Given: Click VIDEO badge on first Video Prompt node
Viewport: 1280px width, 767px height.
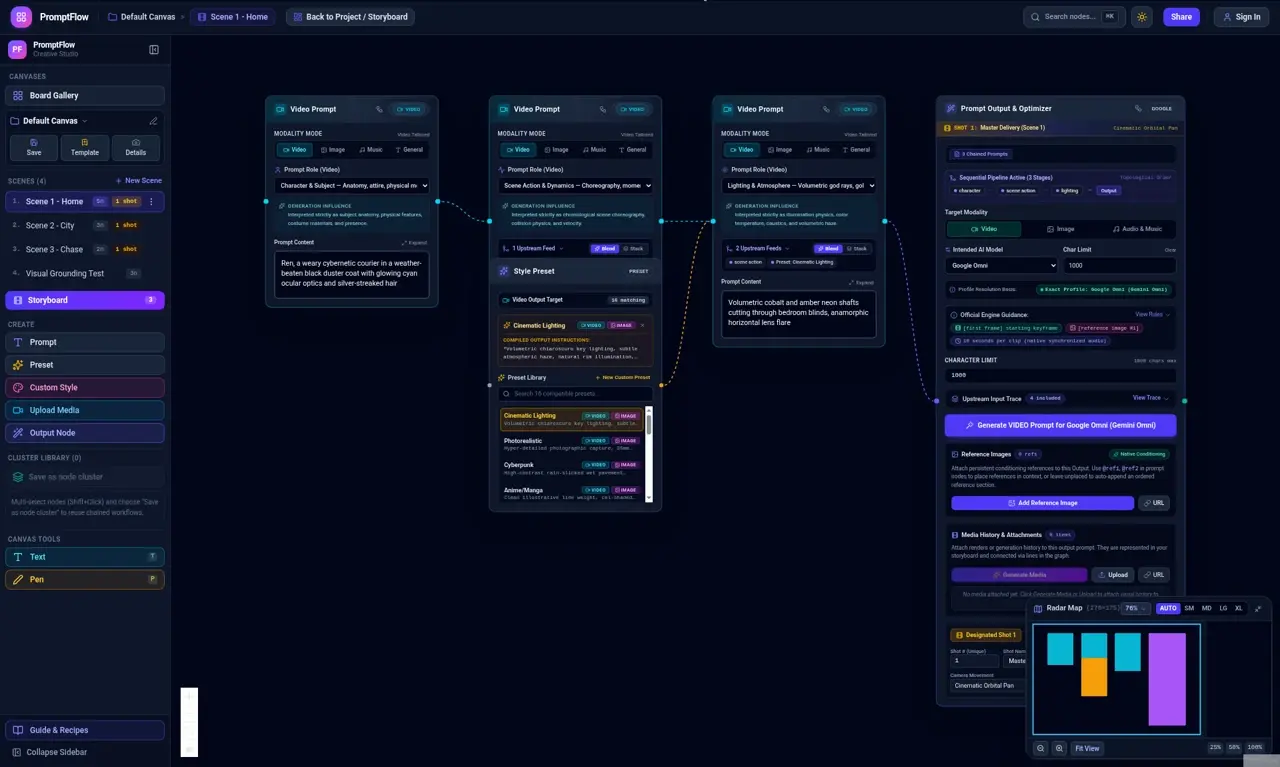Looking at the screenshot, I should [x=409, y=109].
